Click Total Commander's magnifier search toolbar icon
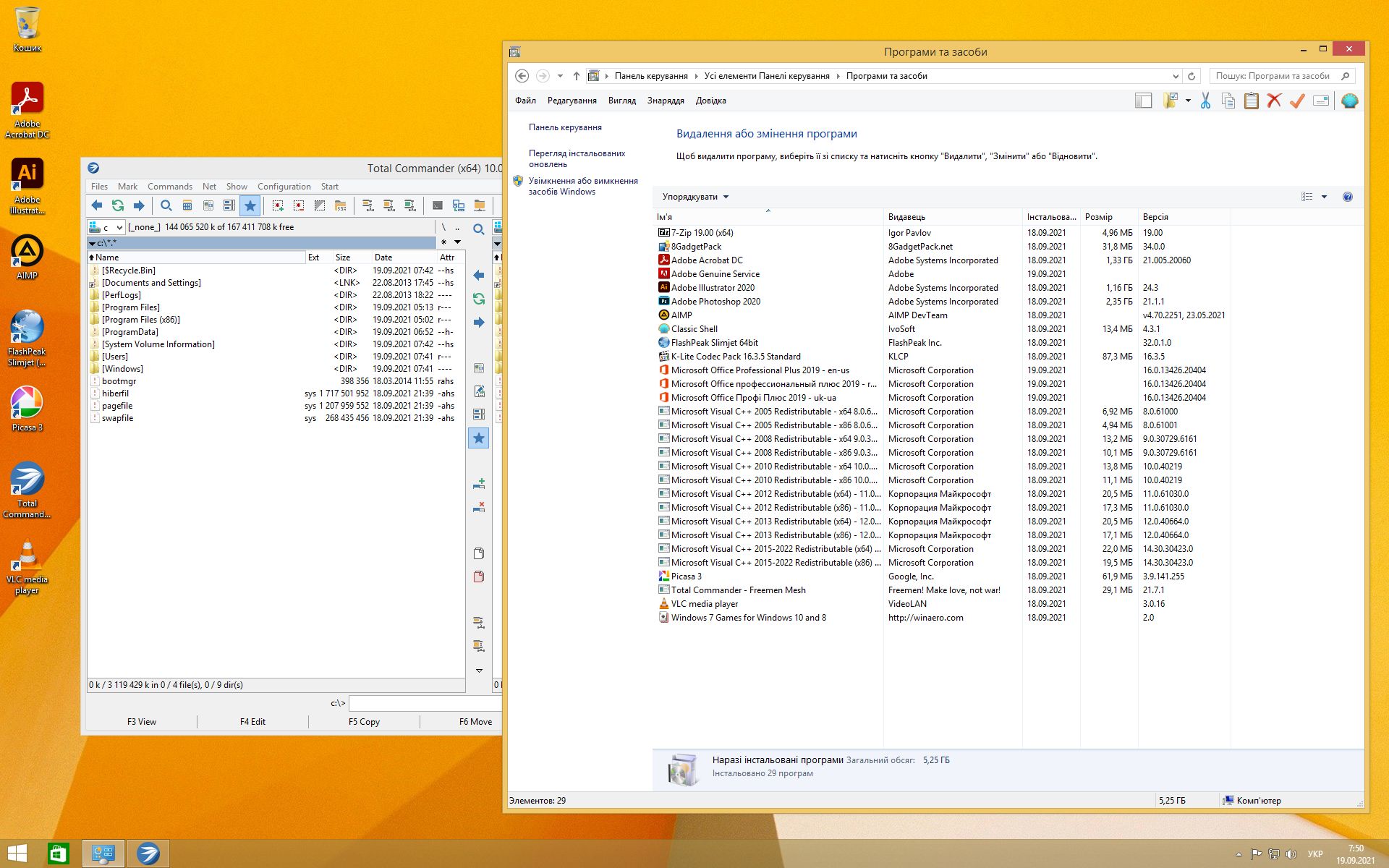This screenshot has height=868, width=1389. pos(166,205)
